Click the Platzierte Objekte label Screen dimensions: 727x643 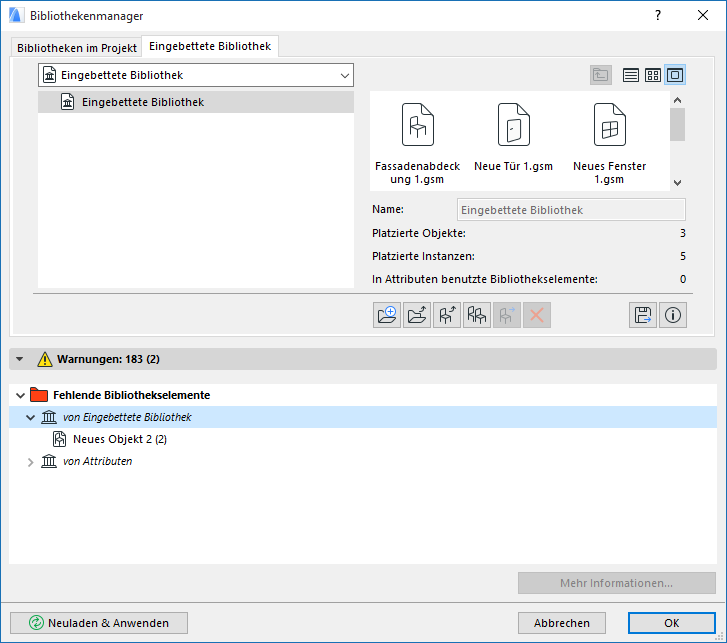419,233
